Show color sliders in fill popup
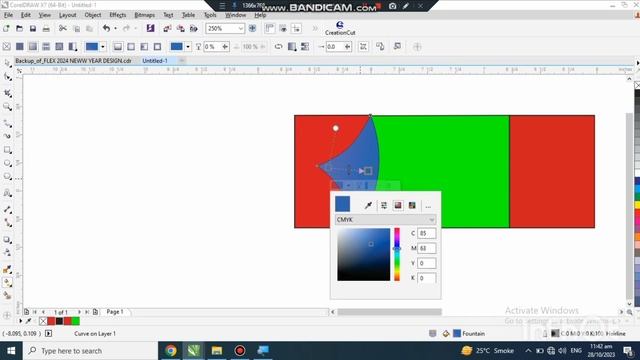 pyautogui.click(x=384, y=205)
